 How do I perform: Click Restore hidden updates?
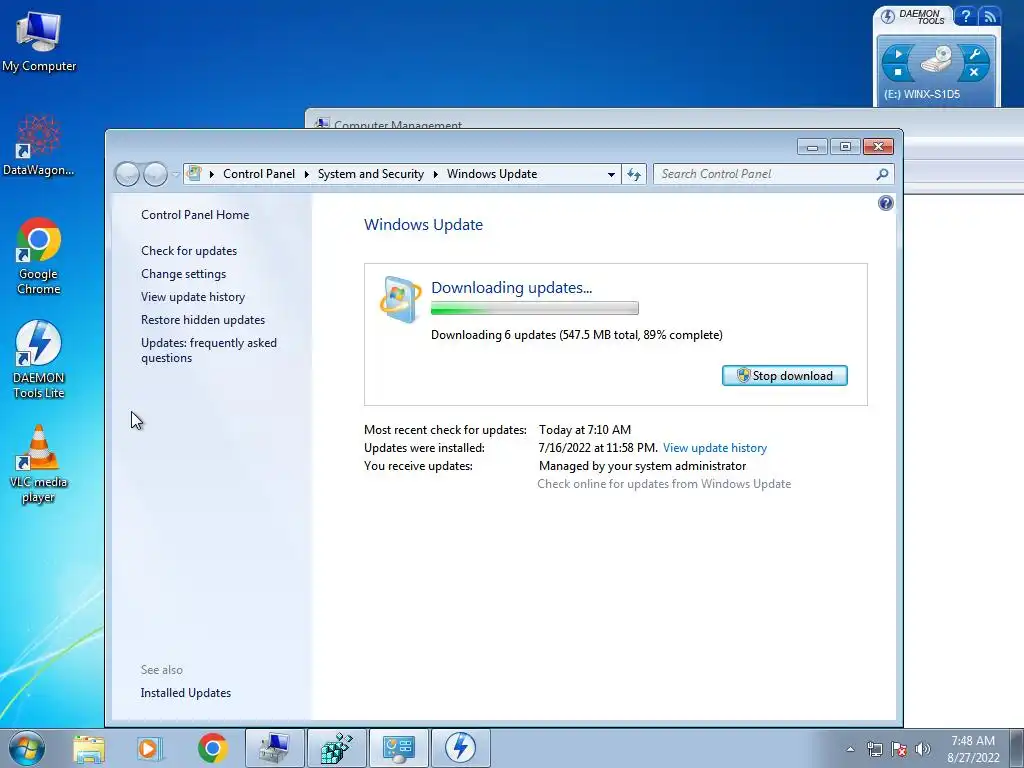[x=202, y=320]
